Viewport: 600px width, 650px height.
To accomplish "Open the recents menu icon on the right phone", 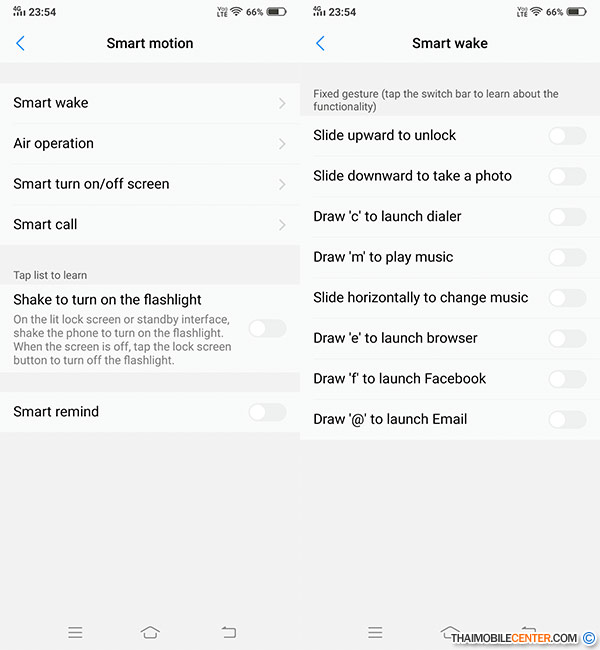I will pyautogui.click(x=375, y=633).
